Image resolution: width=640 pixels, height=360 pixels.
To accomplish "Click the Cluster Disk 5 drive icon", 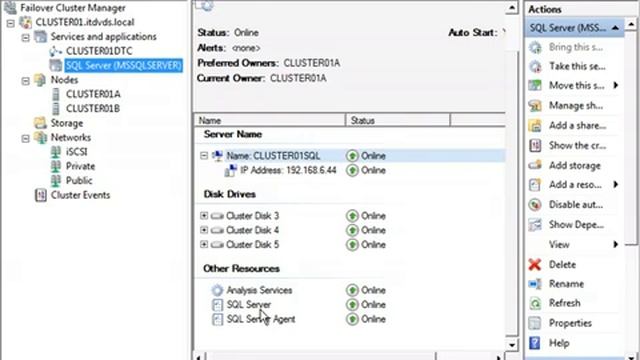I will [217, 244].
